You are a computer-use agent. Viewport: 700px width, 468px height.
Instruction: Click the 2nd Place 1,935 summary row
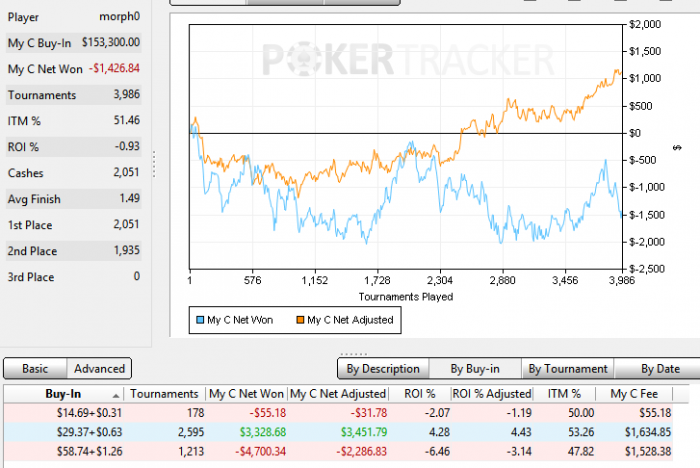[74, 251]
